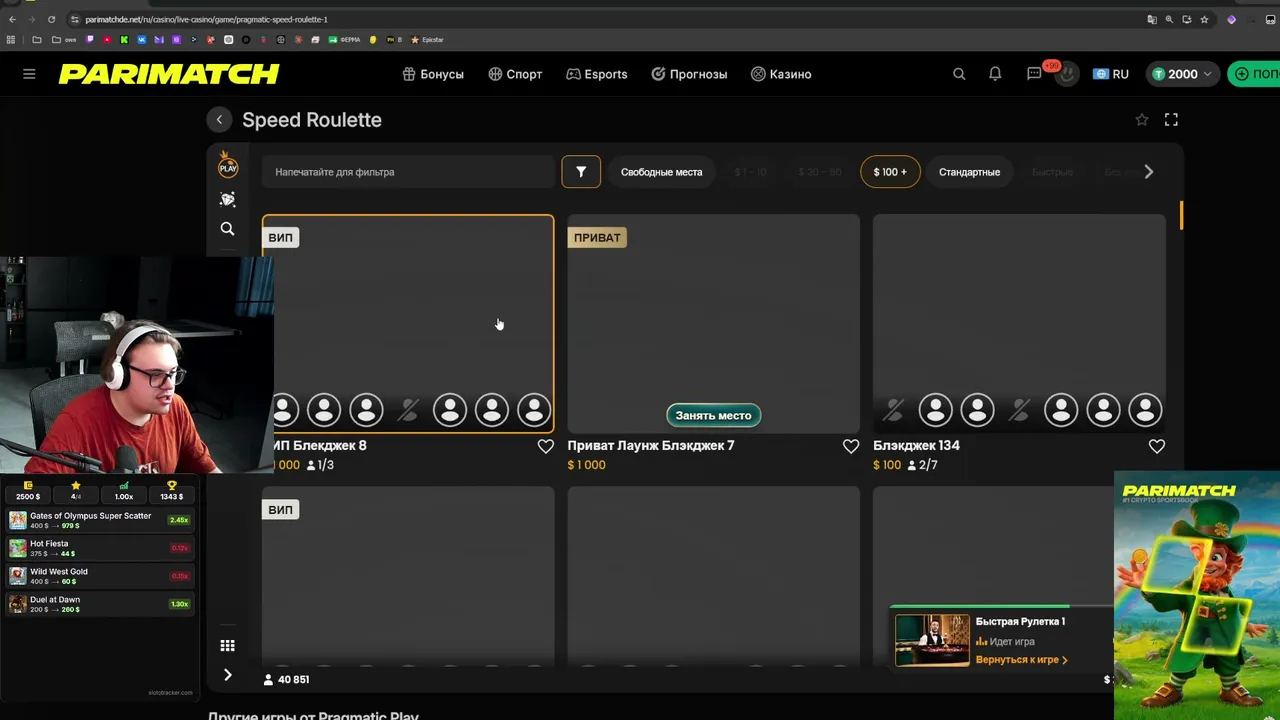This screenshot has width=1280, height=720.
Task: Go to the Parimatch logo home
Action: click(x=169, y=74)
